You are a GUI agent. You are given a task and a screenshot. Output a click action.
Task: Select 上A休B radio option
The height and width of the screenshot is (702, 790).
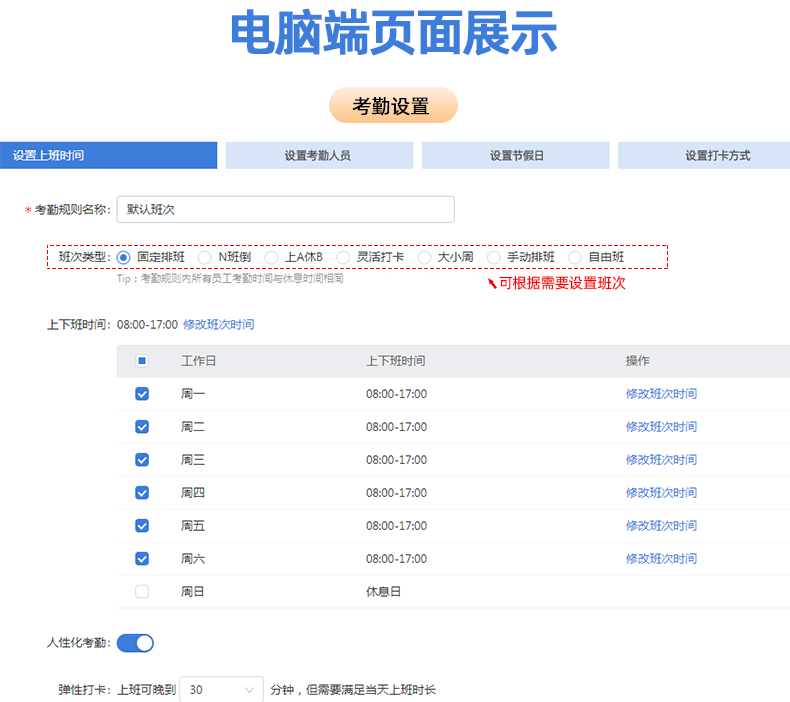tap(272, 258)
